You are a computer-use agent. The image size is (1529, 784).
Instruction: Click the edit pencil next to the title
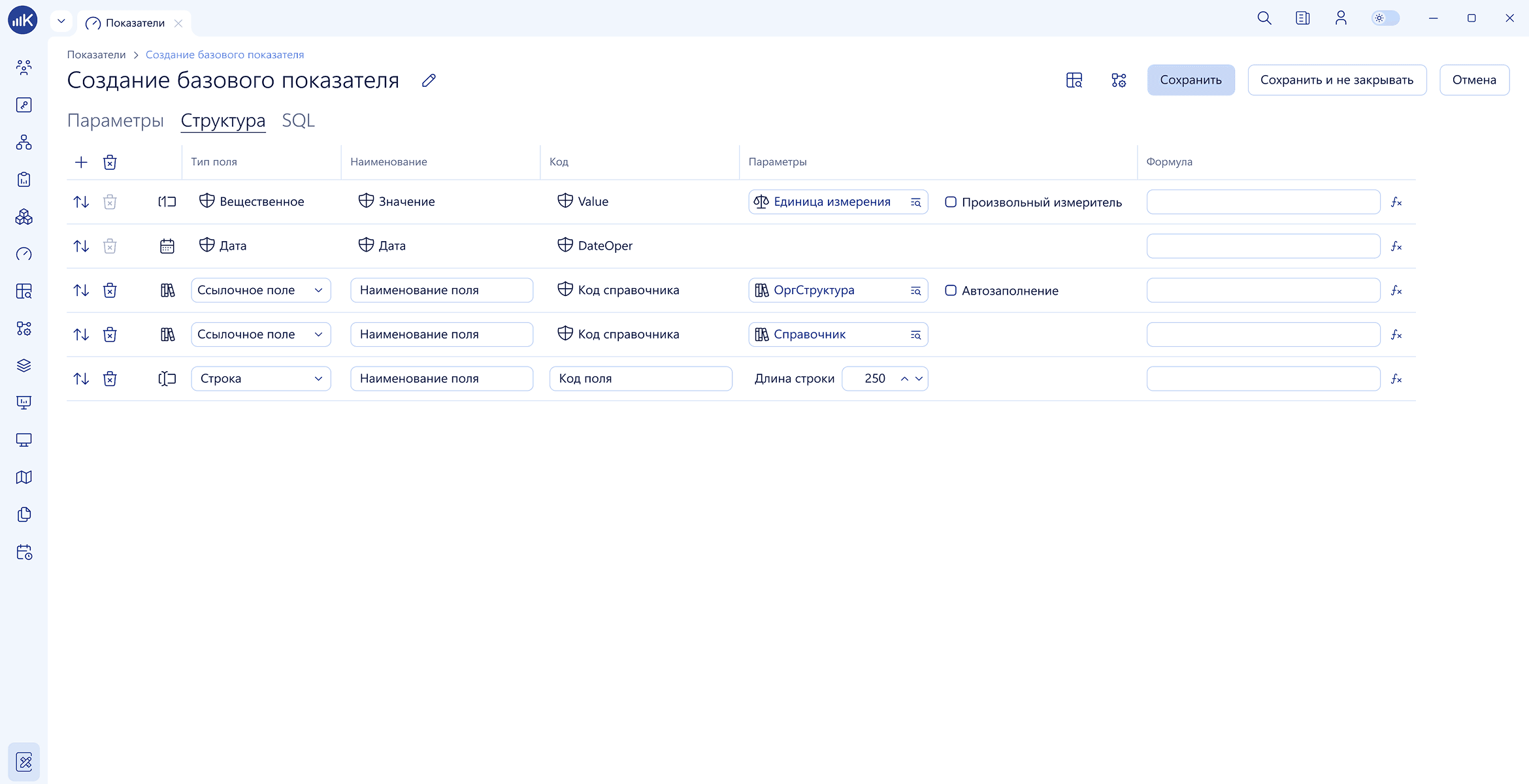(x=429, y=80)
